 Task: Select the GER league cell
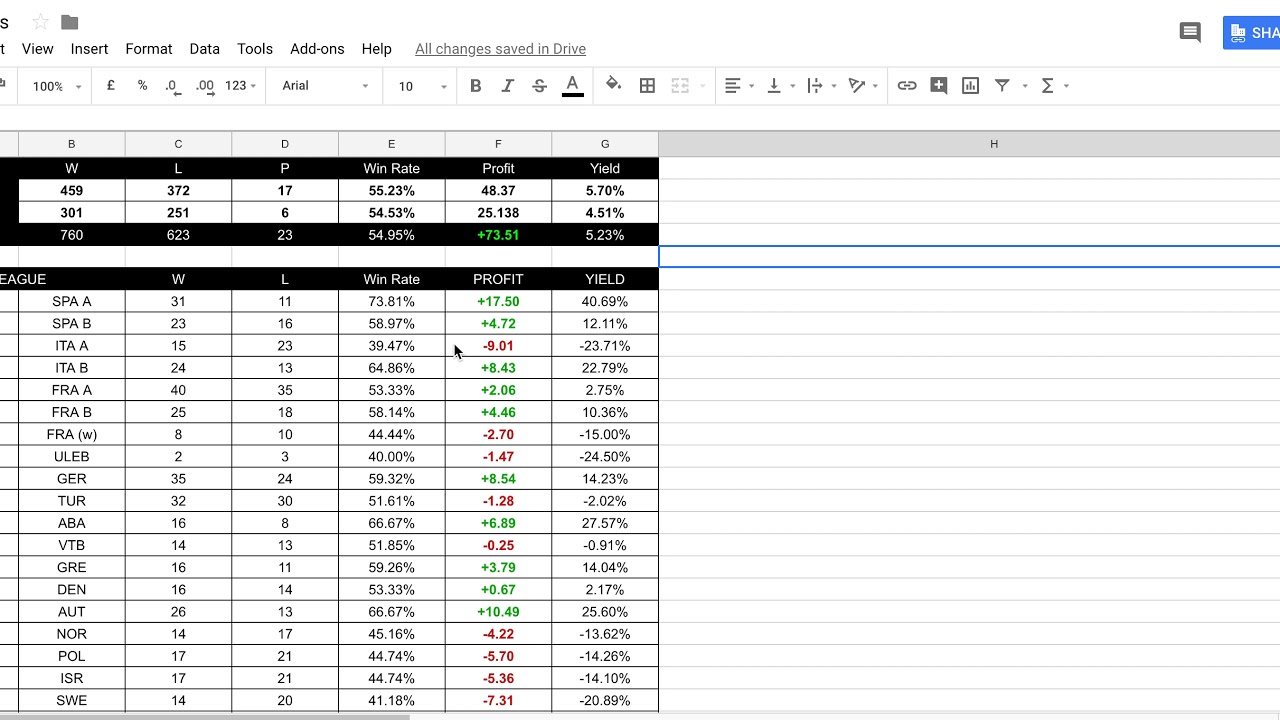pos(71,479)
